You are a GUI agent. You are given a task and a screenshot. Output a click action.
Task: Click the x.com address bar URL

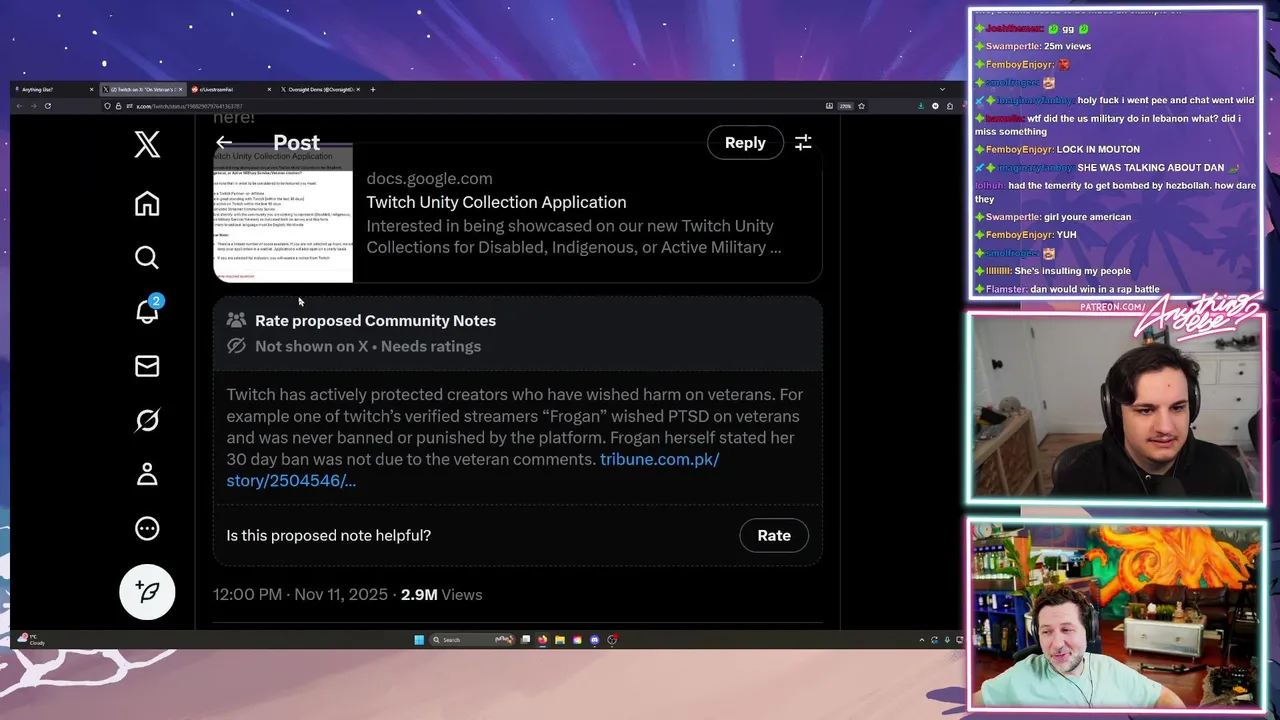click(x=189, y=106)
